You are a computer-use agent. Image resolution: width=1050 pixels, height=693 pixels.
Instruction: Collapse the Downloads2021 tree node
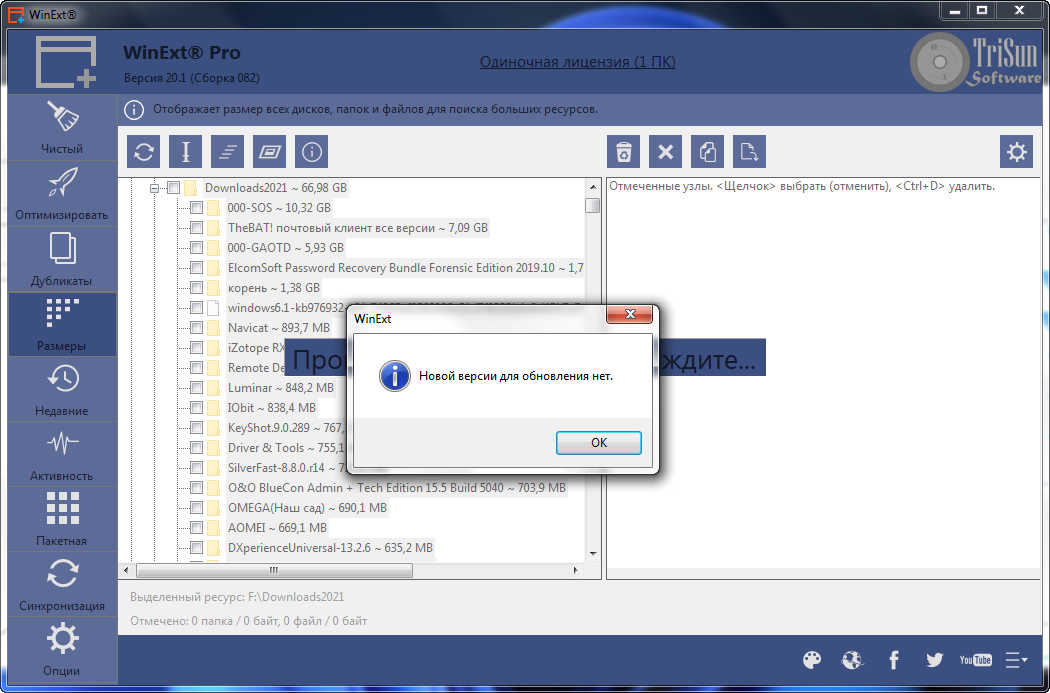154,188
